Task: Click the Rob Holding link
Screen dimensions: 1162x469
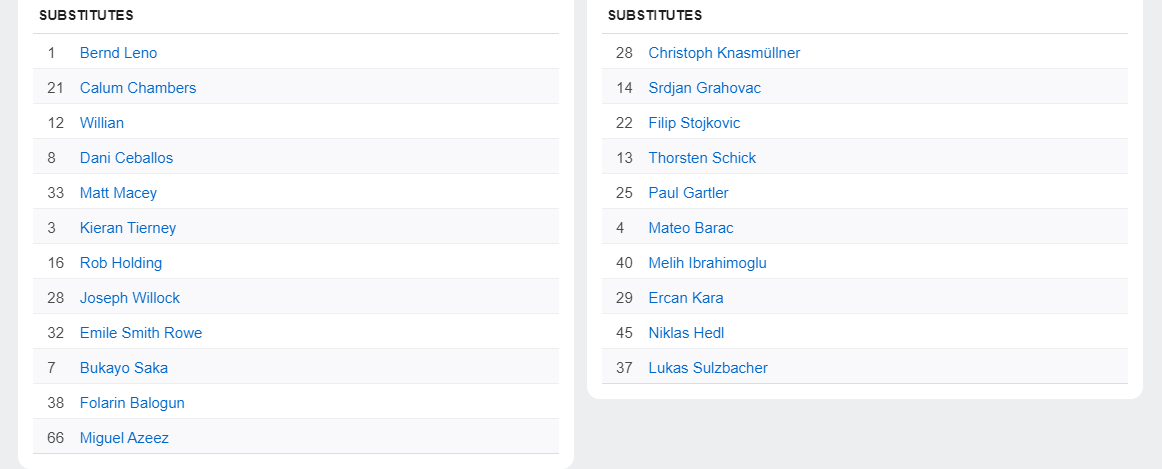Action: coord(121,263)
